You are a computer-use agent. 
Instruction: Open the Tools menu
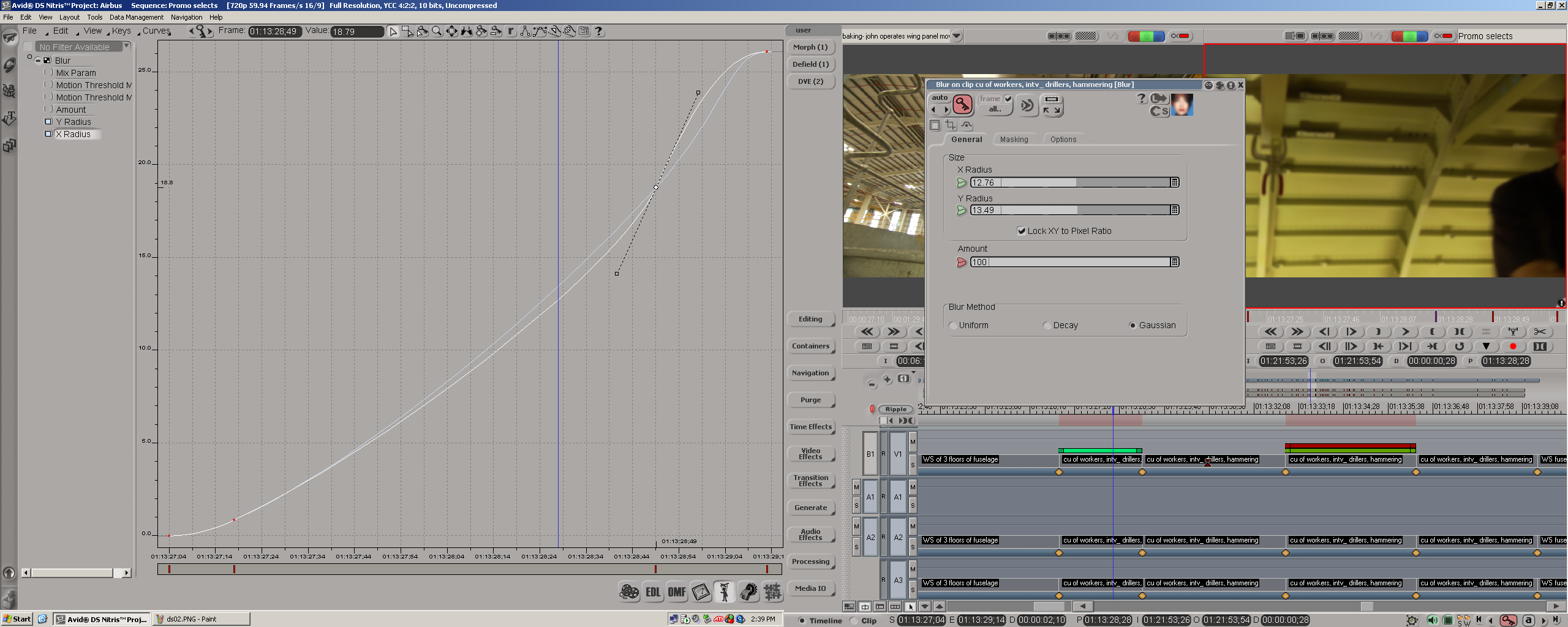[94, 17]
